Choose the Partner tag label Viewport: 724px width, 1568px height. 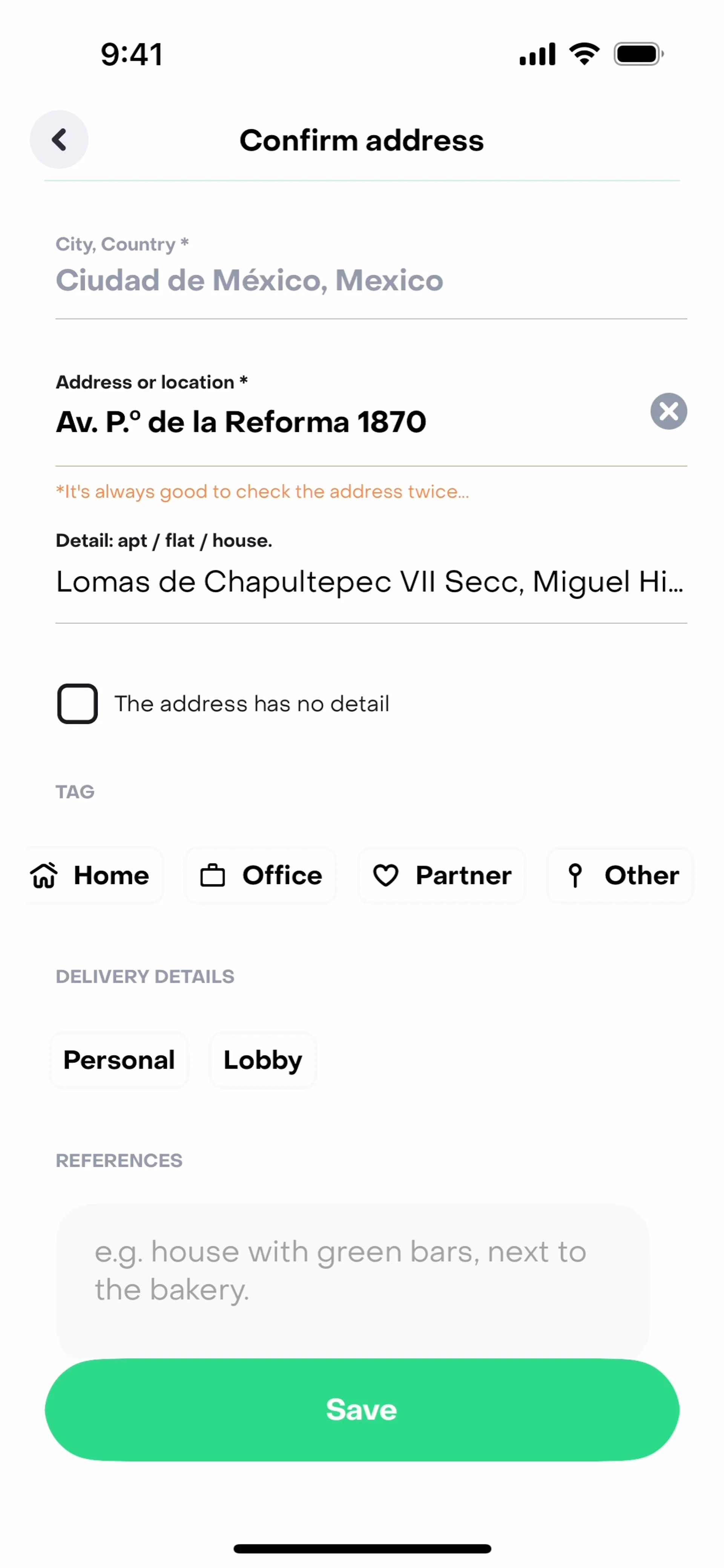click(463, 876)
